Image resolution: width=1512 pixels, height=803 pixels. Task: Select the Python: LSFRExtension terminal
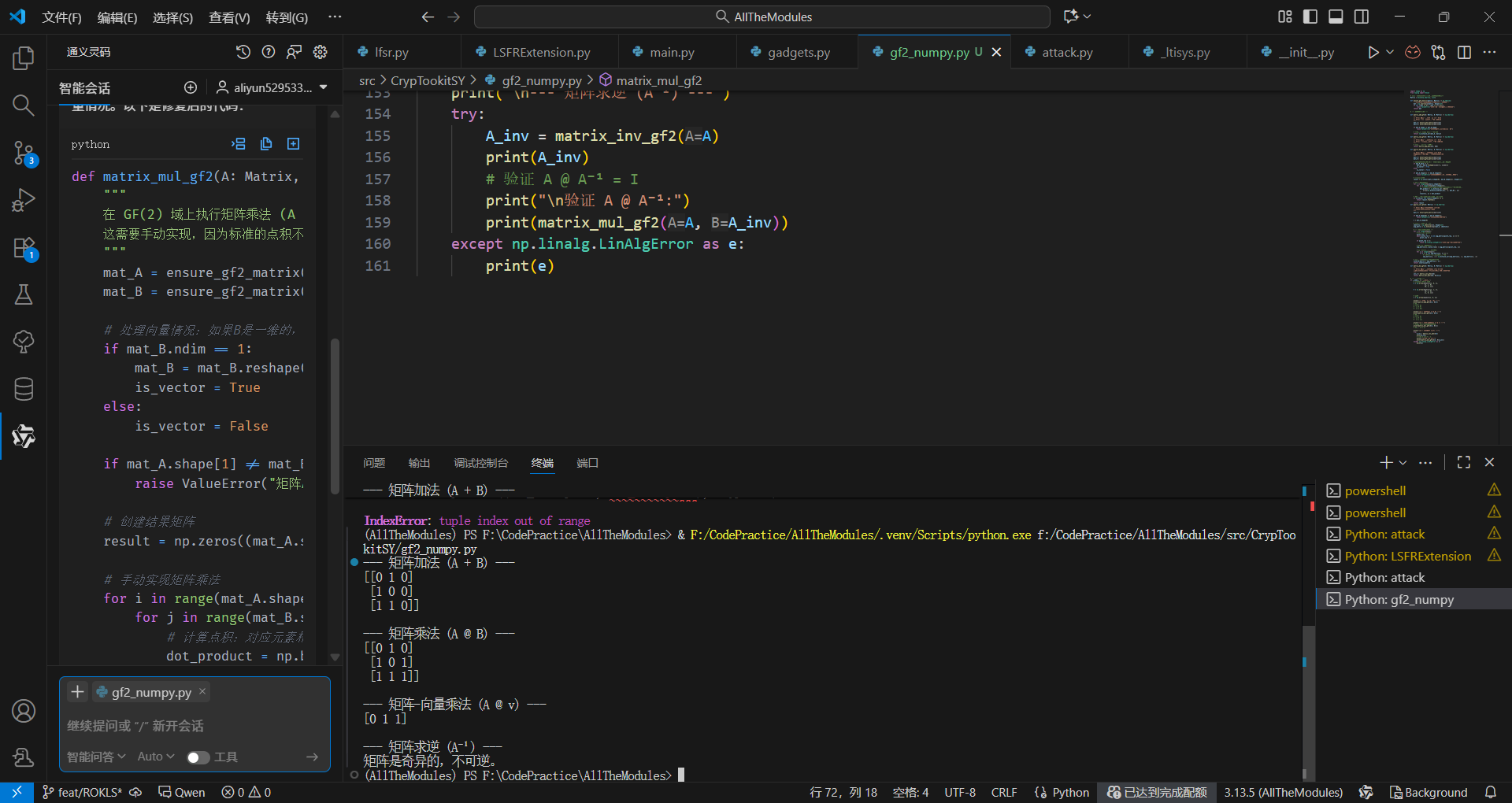[x=1407, y=556]
